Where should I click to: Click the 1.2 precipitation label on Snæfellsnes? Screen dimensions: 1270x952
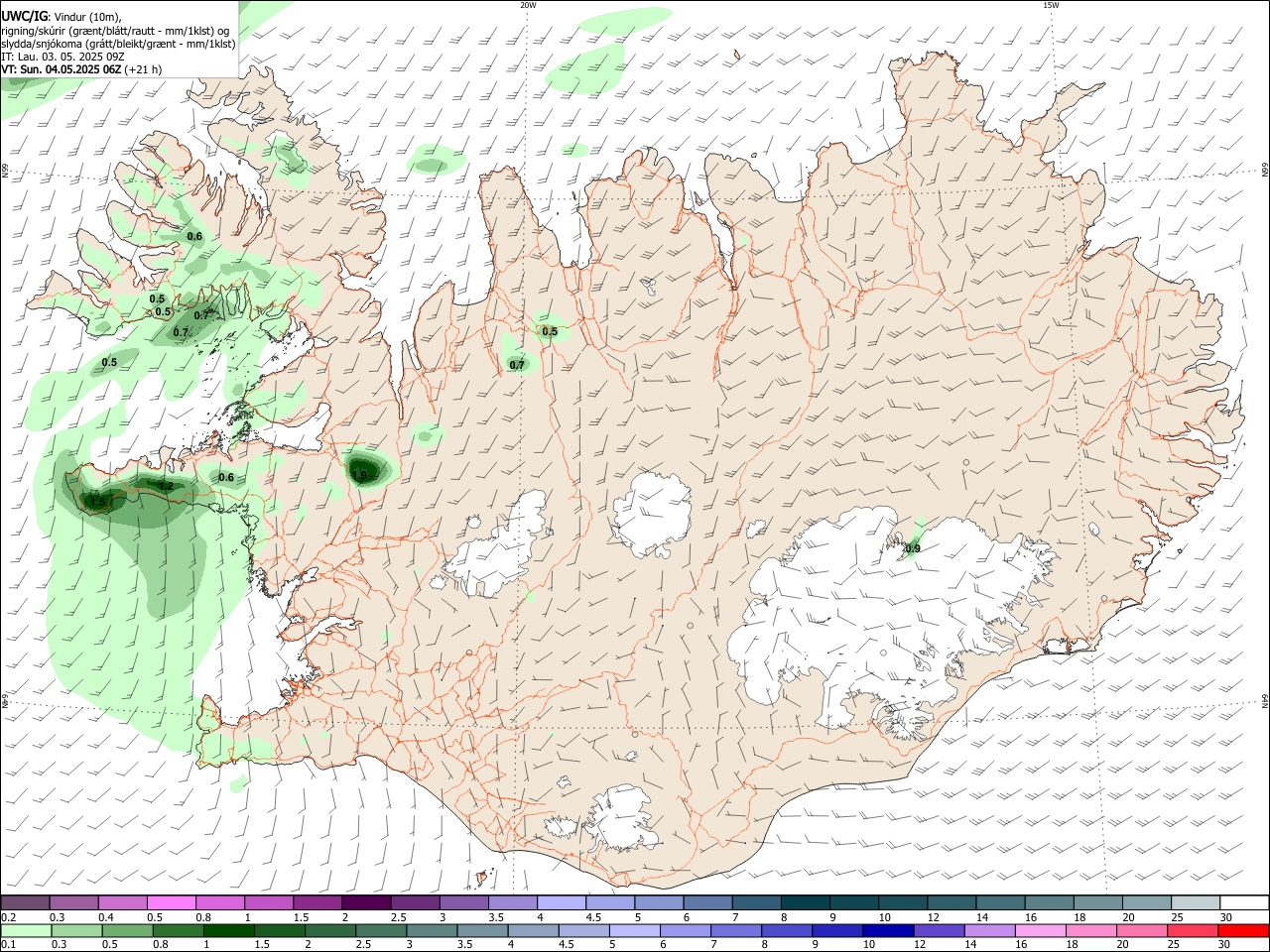pyautogui.click(x=166, y=485)
